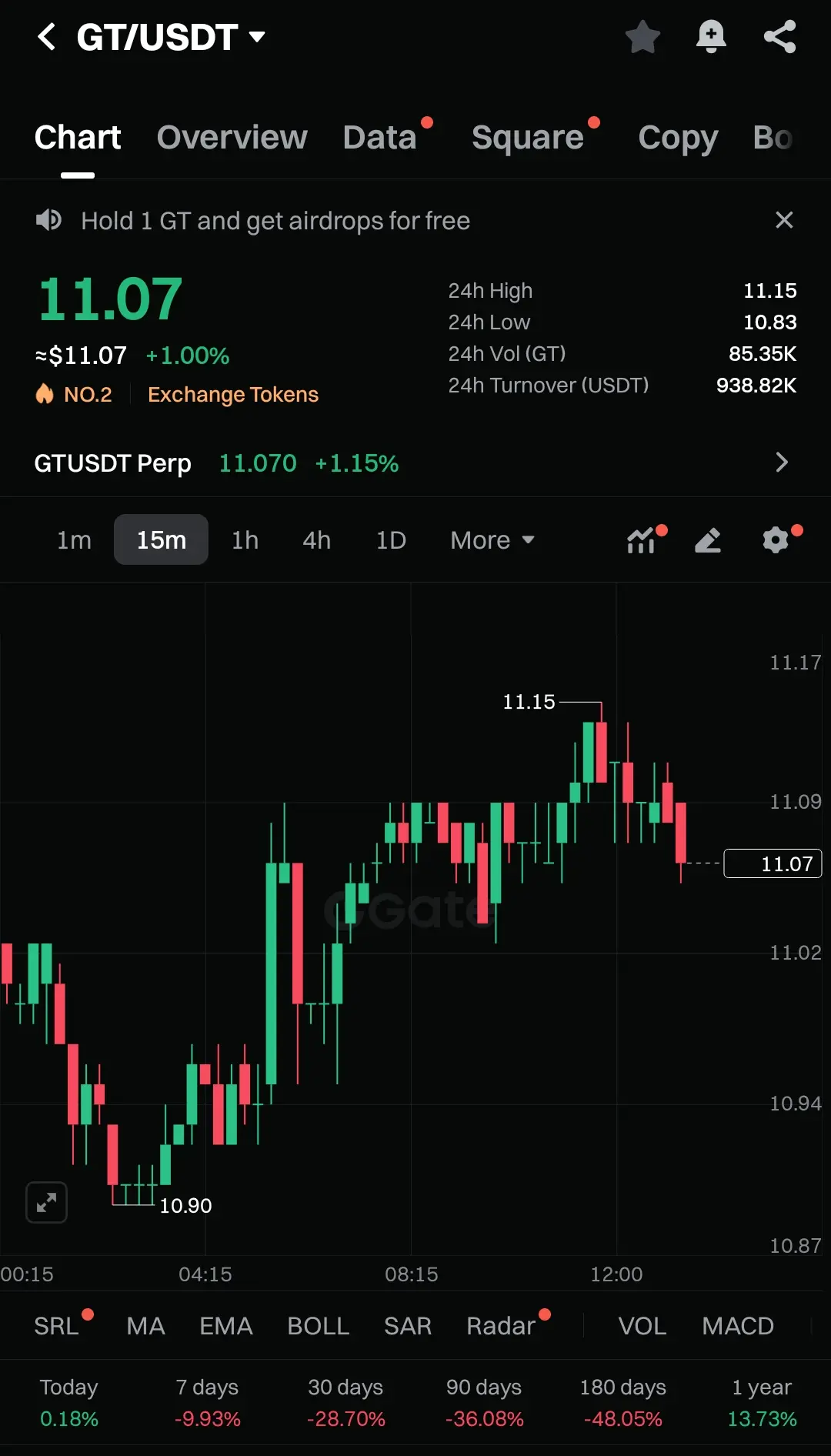Expand chart to fullscreen
Screen dimensions: 831x1456
pos(46,1202)
